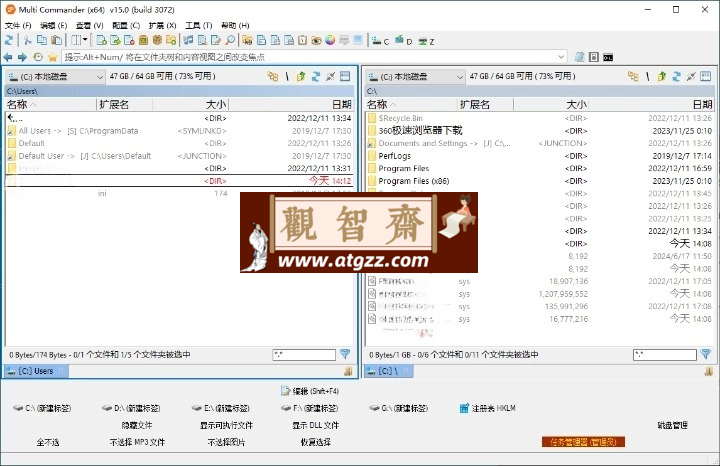Click the 编辑 (Shift+F4) button
Screen dimensions: 720x466
point(310,391)
